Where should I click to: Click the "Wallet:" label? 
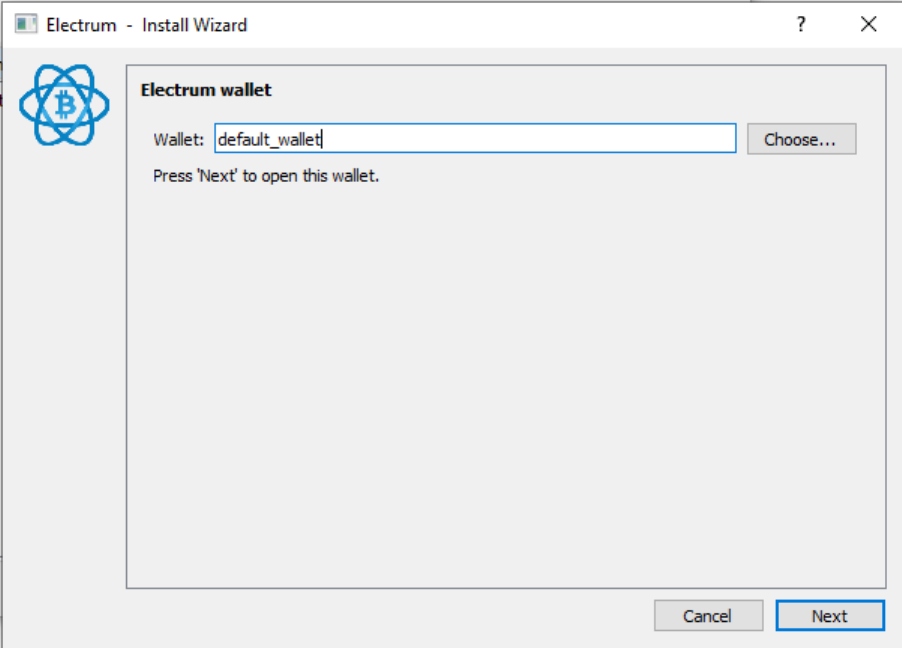178,139
